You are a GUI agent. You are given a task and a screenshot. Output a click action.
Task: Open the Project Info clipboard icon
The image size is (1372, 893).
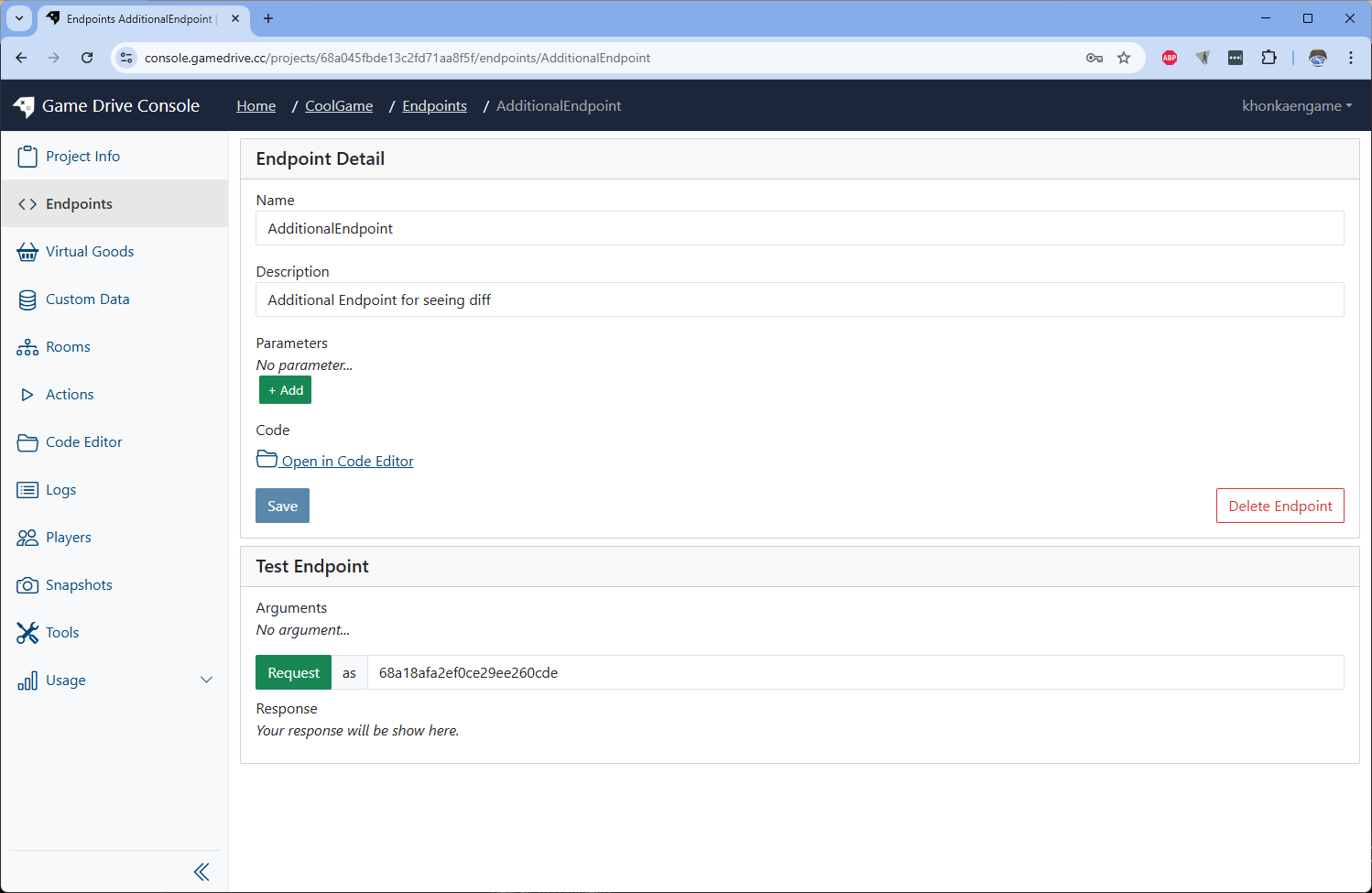click(x=27, y=156)
